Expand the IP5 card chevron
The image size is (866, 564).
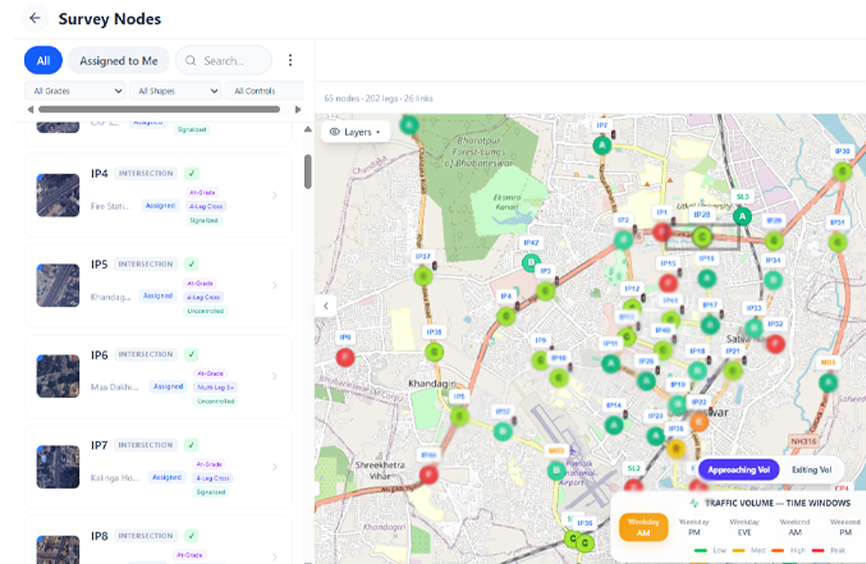(274, 286)
